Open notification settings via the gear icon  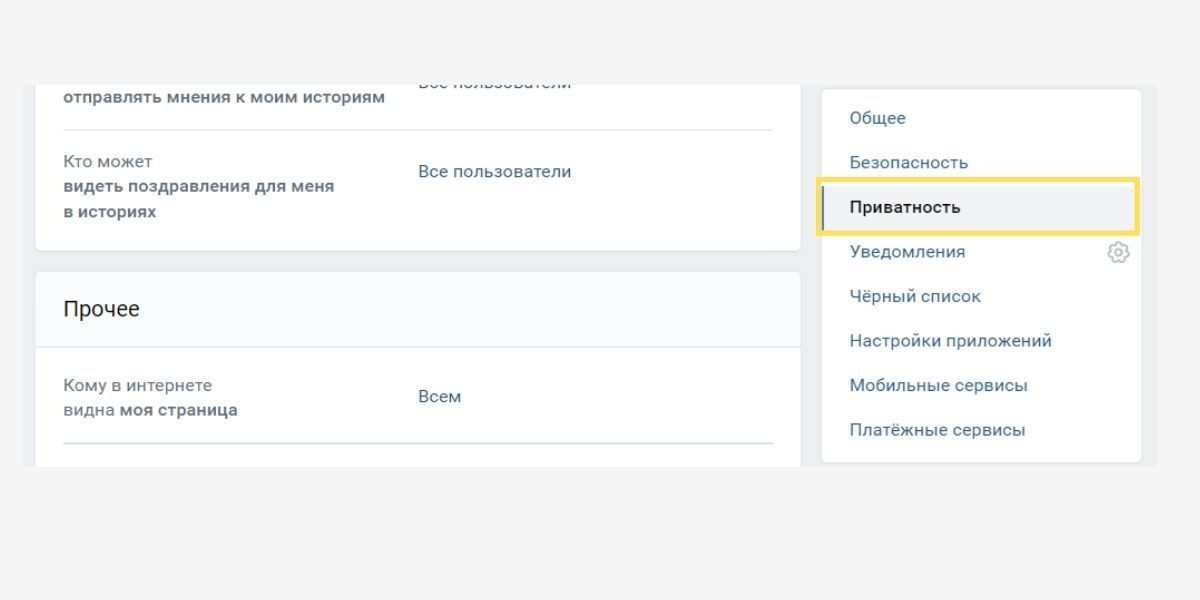pyautogui.click(x=1118, y=253)
